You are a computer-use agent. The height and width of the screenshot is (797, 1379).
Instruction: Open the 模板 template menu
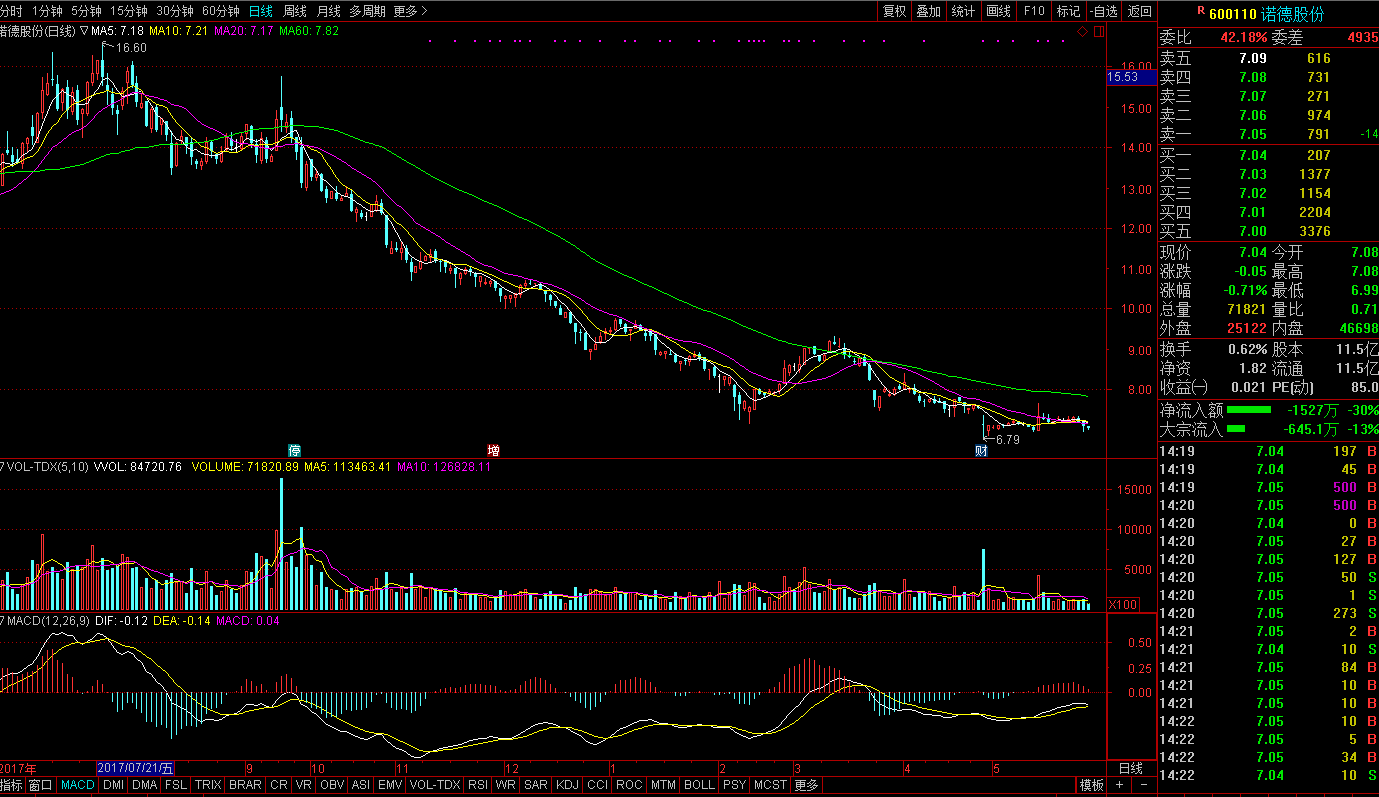click(1091, 785)
